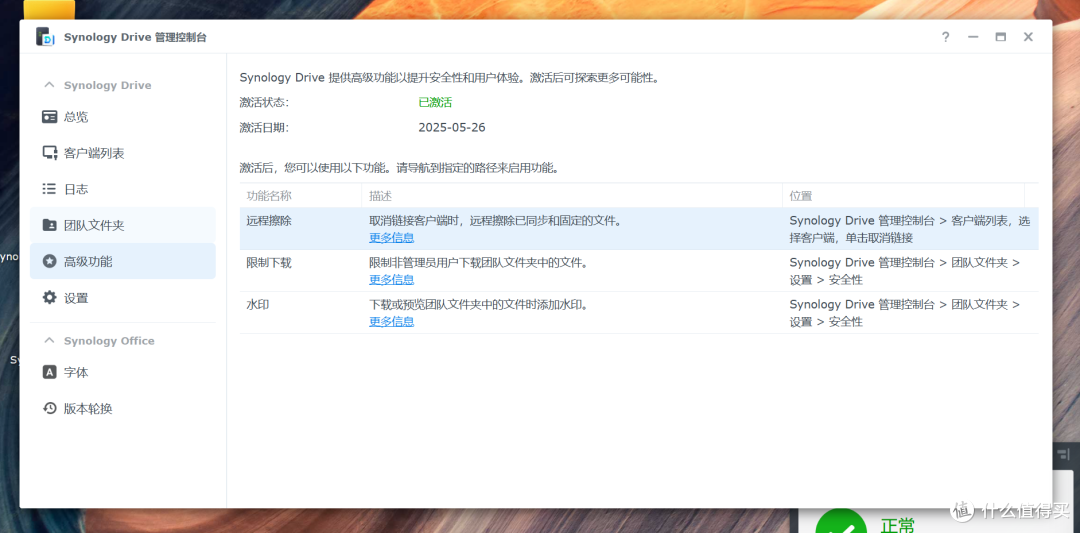Click the 团队文件夹 folder icon
The width and height of the screenshot is (1080, 533).
50,225
